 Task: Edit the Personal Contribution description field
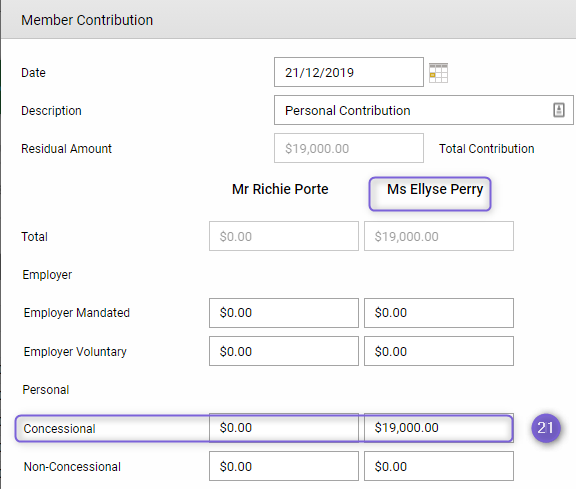(x=424, y=110)
